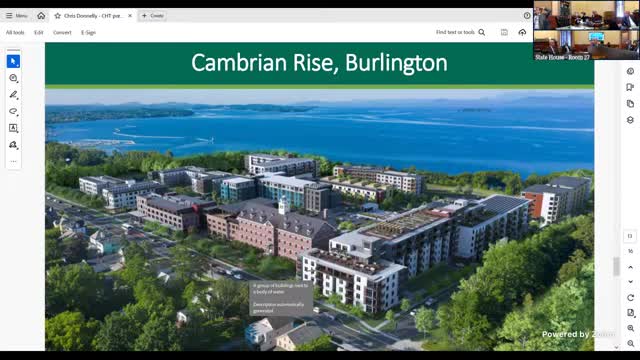Open the page display options icon

tap(630, 313)
